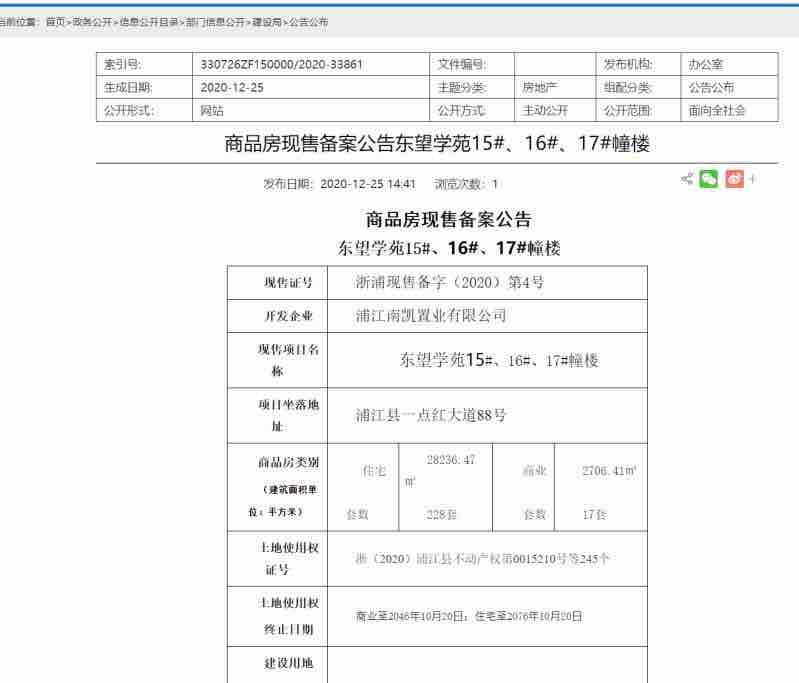Screen dimensions: 799x683
Task: Click residential area value 28236.47
Action: pos(450,460)
